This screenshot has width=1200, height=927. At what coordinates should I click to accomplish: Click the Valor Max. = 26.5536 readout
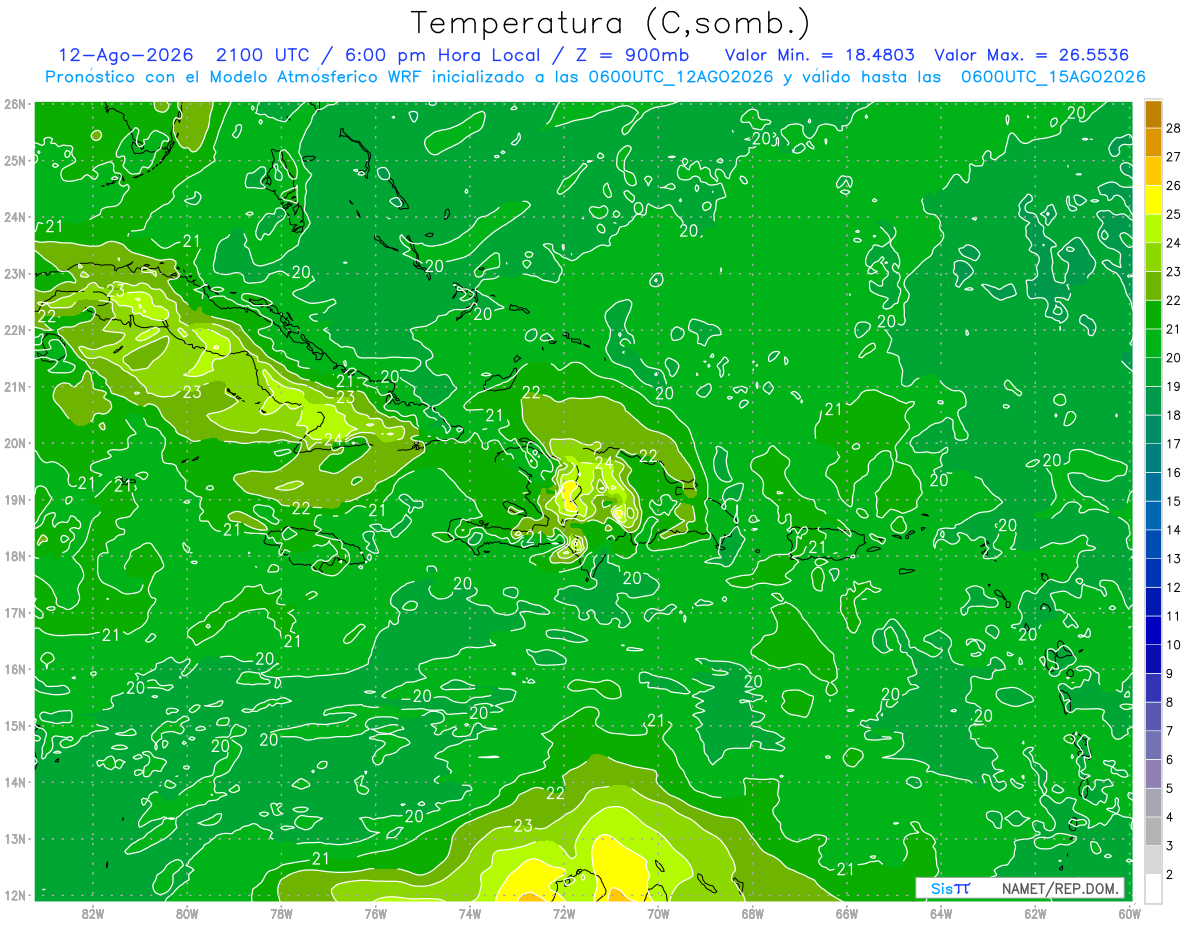tap(1032, 55)
